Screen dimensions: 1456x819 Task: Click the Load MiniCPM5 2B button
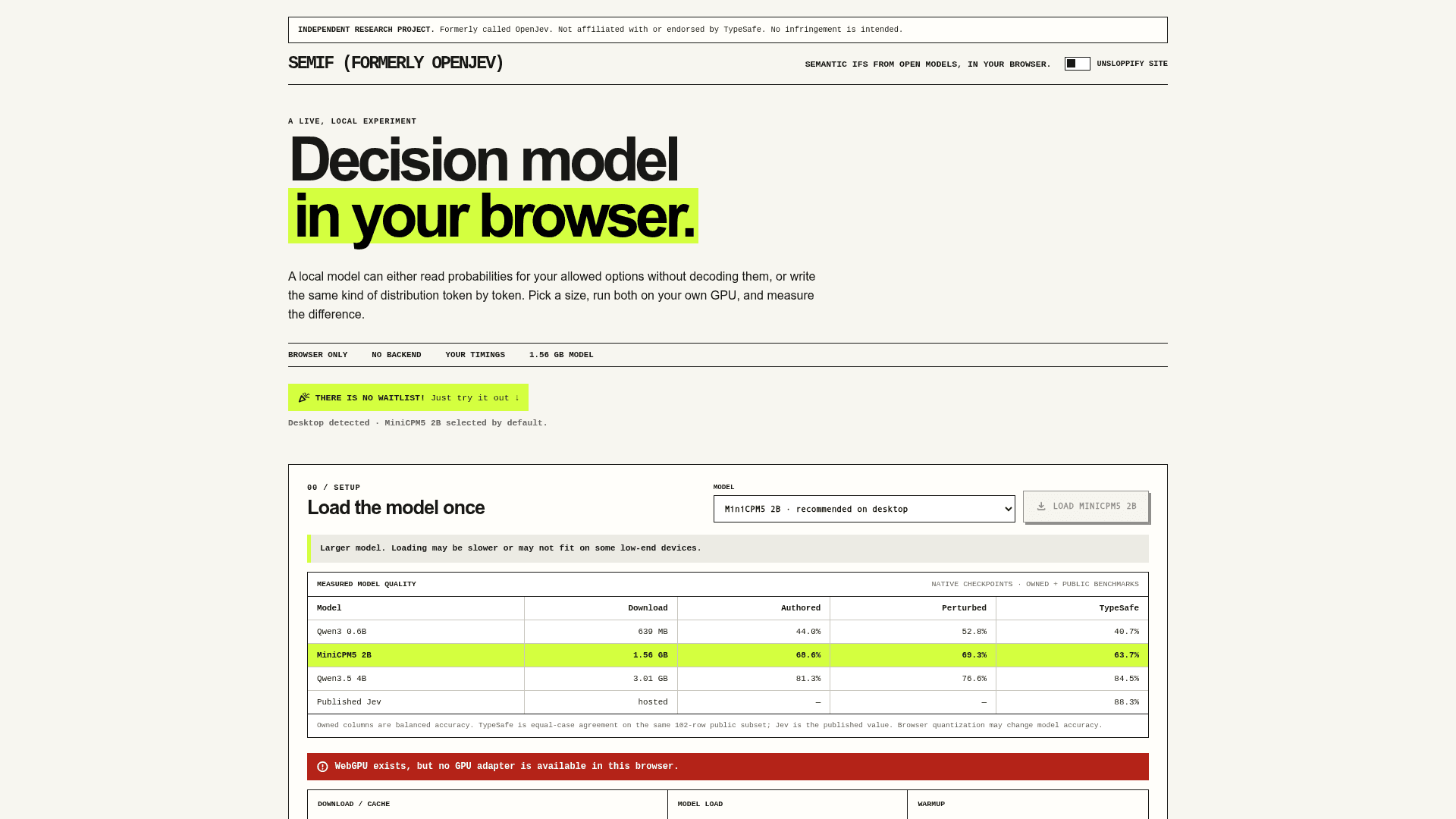[1085, 507]
